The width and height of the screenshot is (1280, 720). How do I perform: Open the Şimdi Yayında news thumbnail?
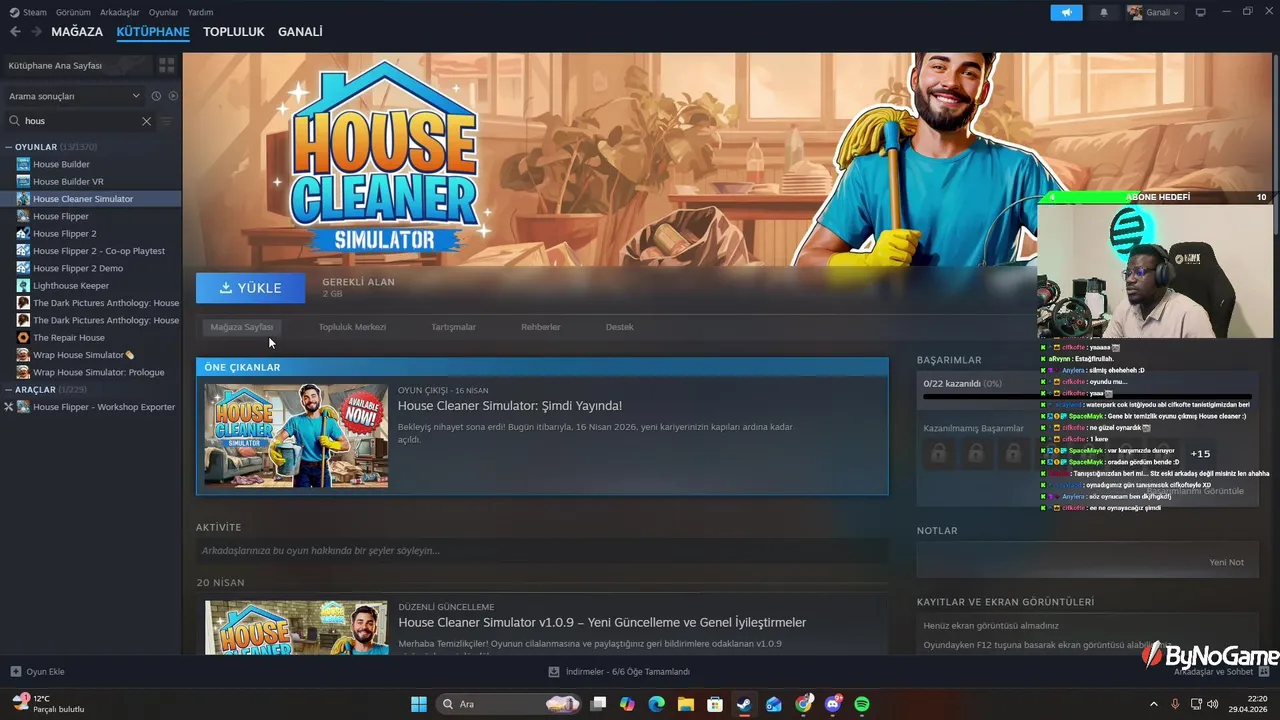click(x=296, y=436)
